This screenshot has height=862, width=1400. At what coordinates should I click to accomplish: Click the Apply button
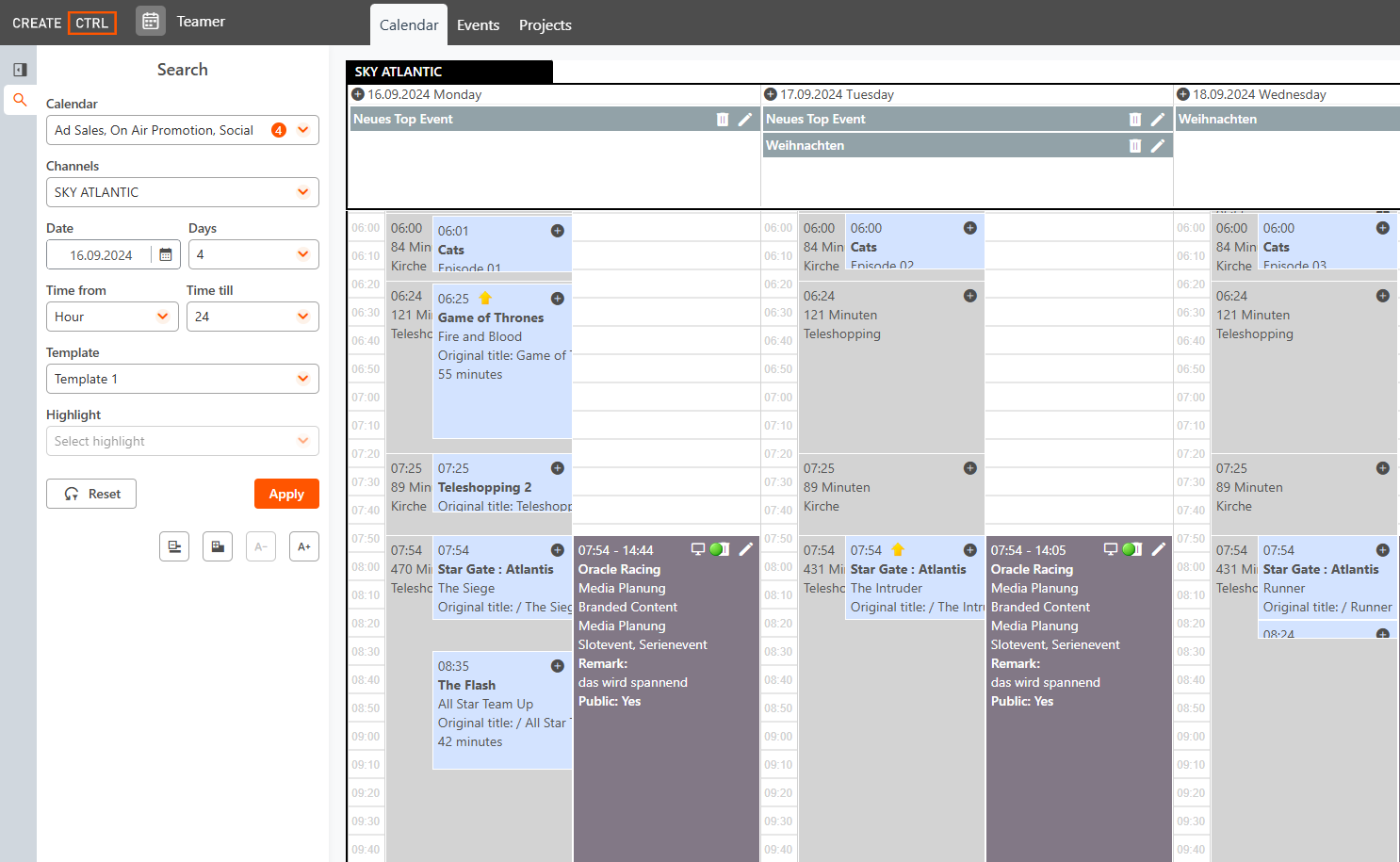click(286, 494)
